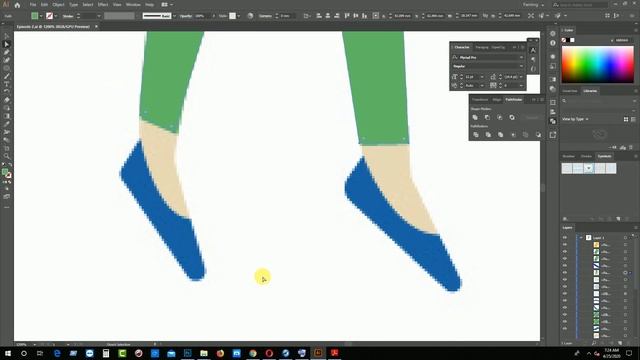Screen dimensions: 640x360
Task: Switch the Libraries panel to list view
Action: coord(634,119)
